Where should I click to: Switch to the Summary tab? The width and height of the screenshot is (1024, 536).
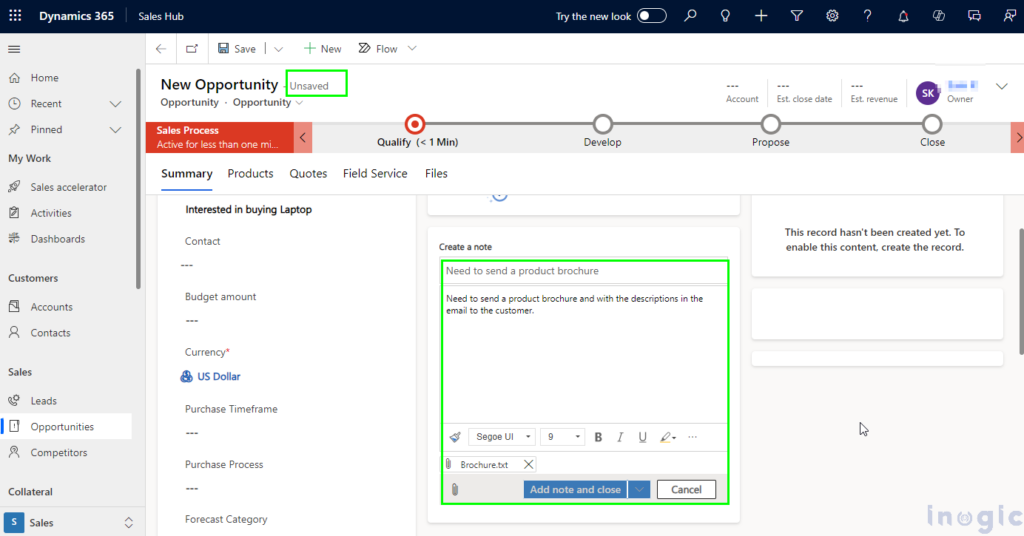(x=187, y=174)
